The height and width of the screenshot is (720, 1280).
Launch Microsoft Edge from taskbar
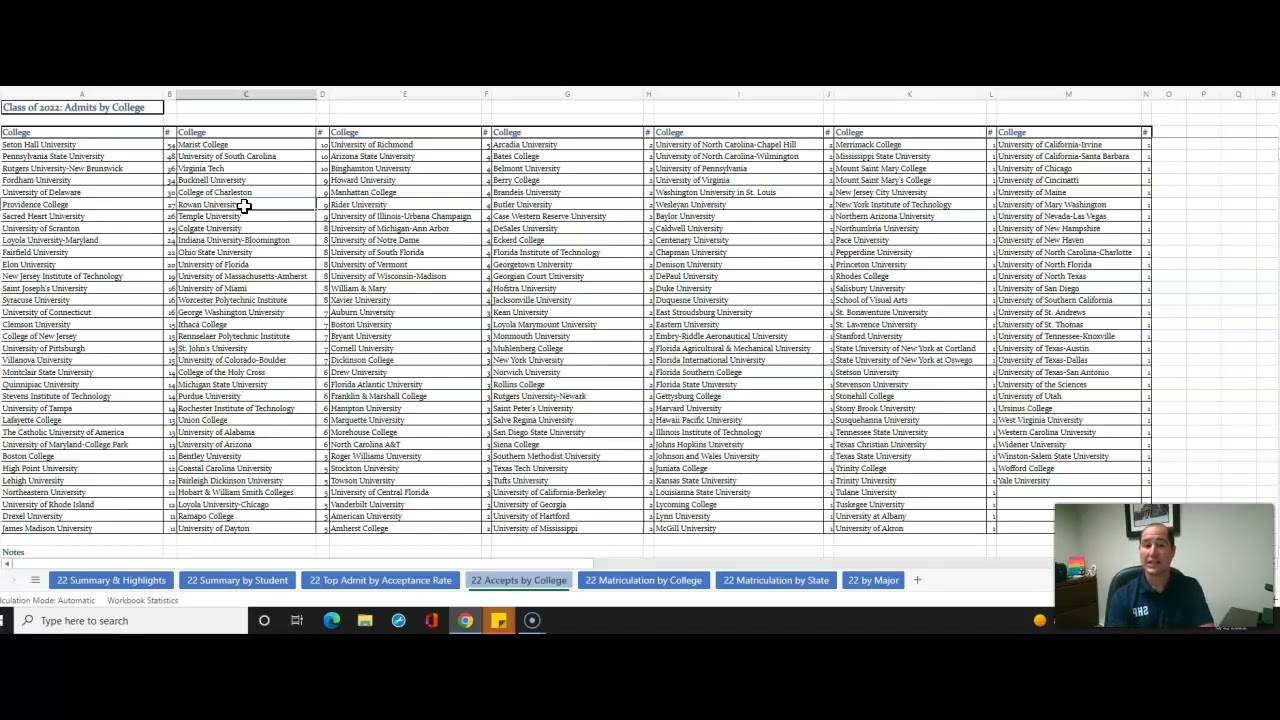coord(331,621)
